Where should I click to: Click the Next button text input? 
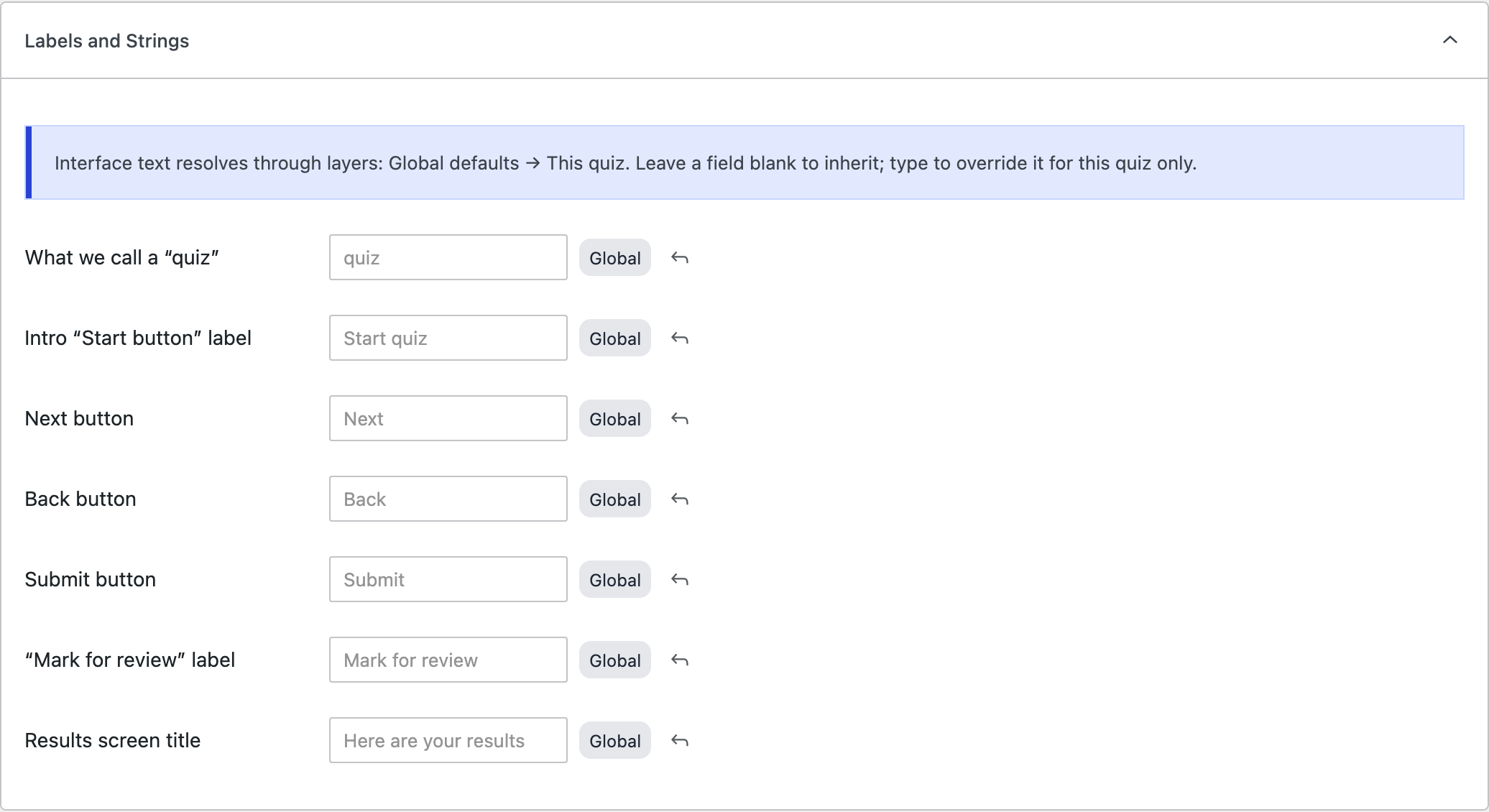click(448, 418)
